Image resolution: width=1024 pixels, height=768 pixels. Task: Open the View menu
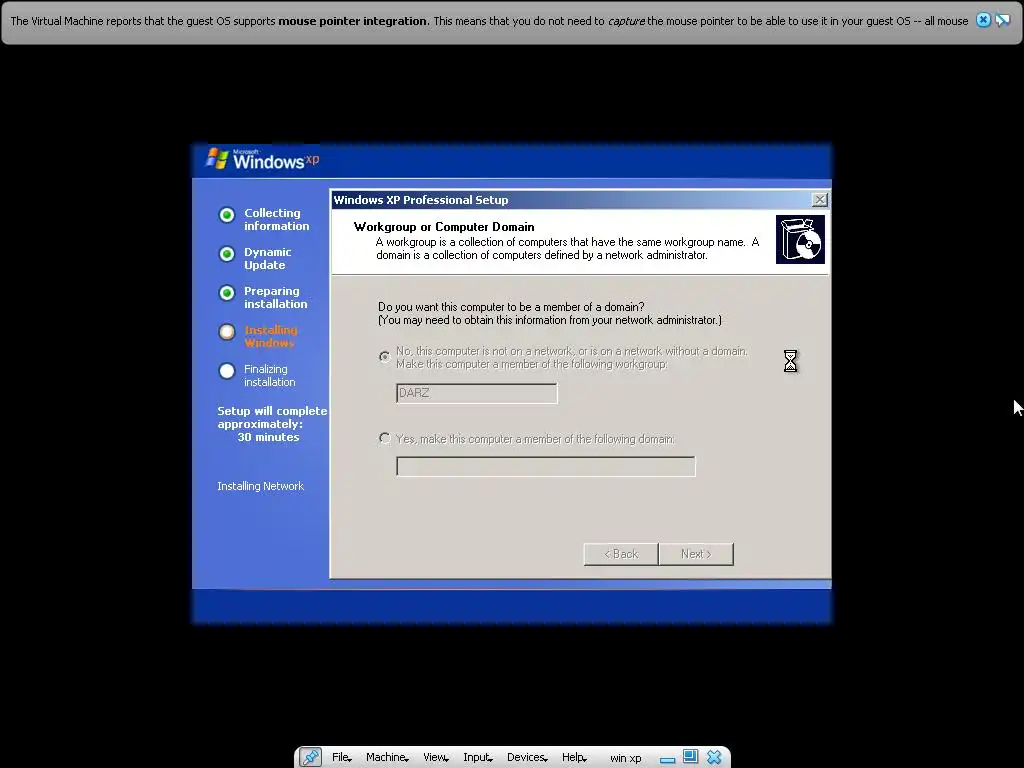(436, 757)
